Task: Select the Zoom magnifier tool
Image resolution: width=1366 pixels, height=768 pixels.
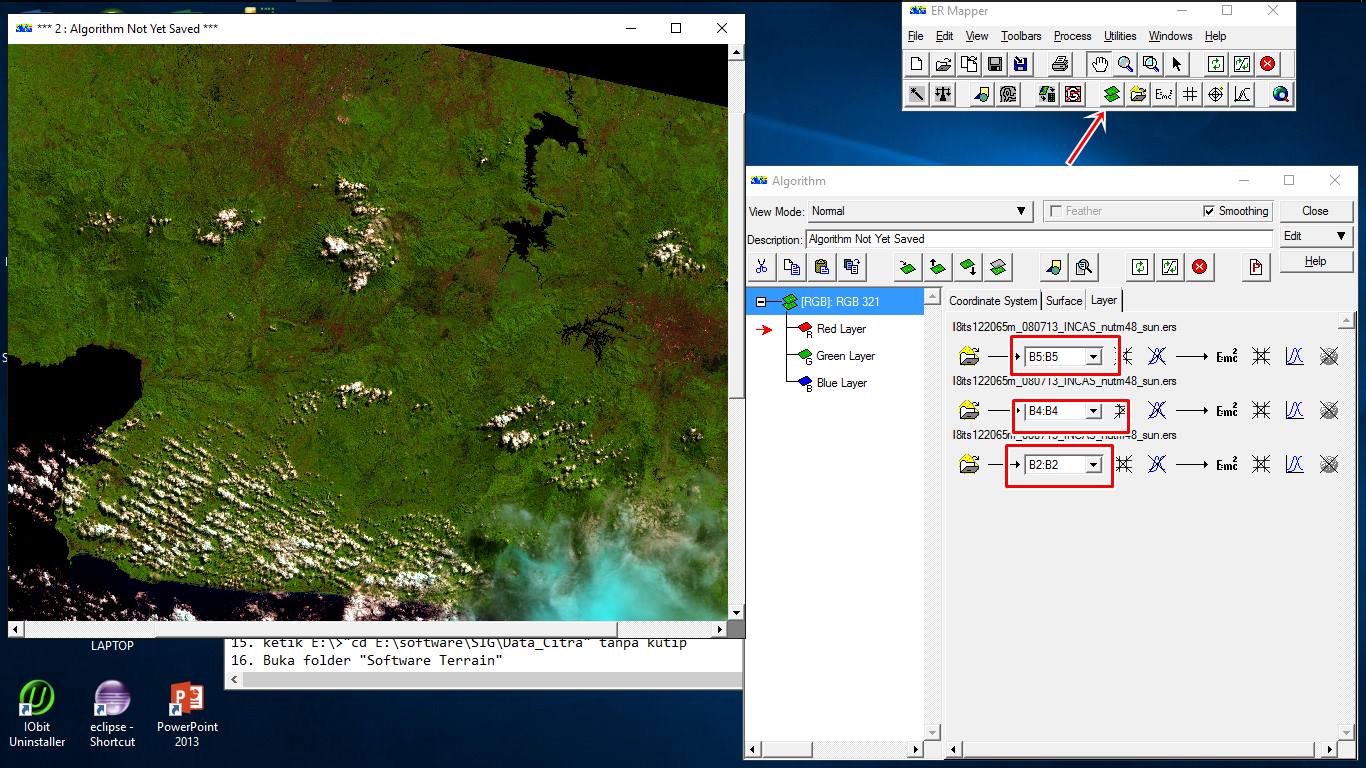Action: coord(1125,63)
